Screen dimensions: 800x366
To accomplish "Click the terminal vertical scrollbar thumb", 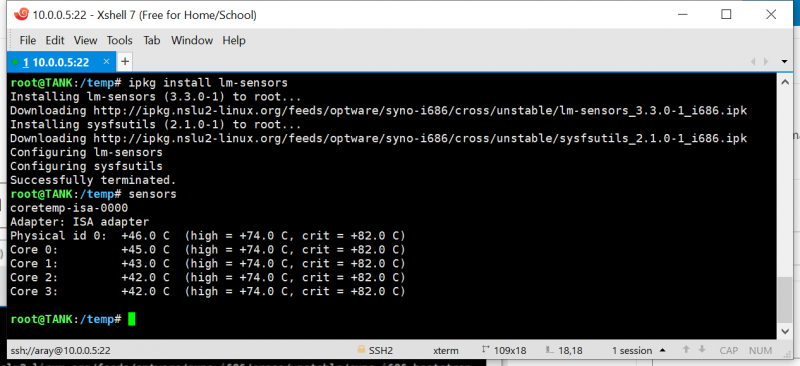I will [784, 300].
